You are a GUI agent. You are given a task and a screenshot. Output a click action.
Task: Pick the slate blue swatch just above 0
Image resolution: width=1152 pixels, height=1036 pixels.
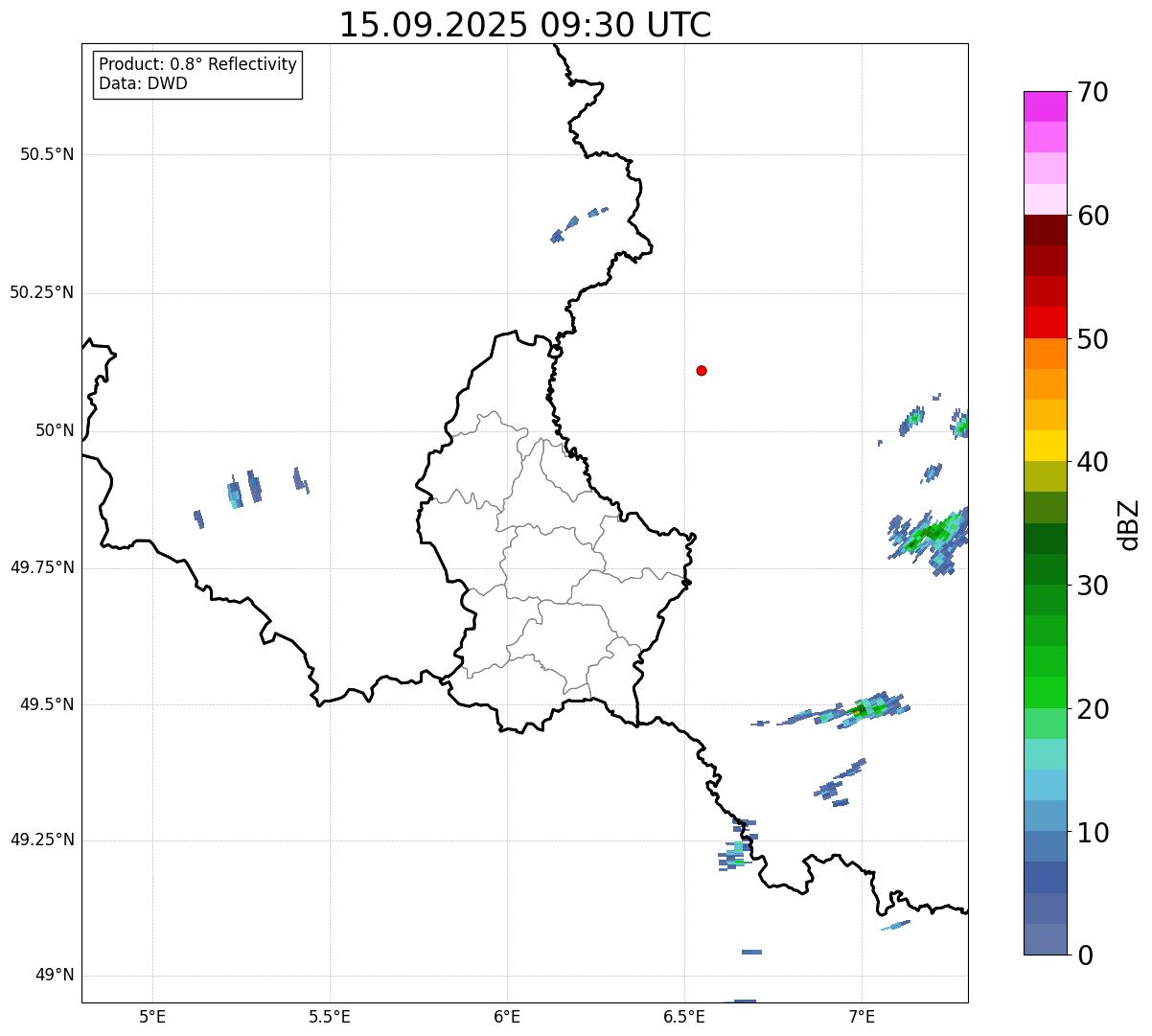[x=1045, y=939]
